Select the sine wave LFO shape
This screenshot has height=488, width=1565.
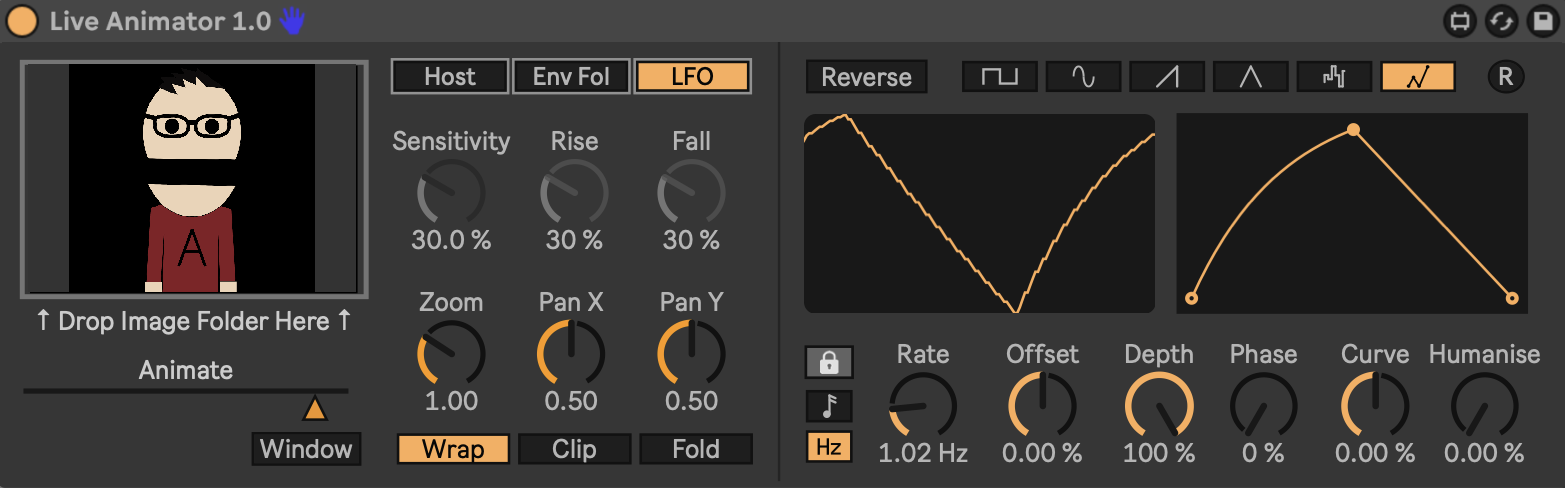1083,77
